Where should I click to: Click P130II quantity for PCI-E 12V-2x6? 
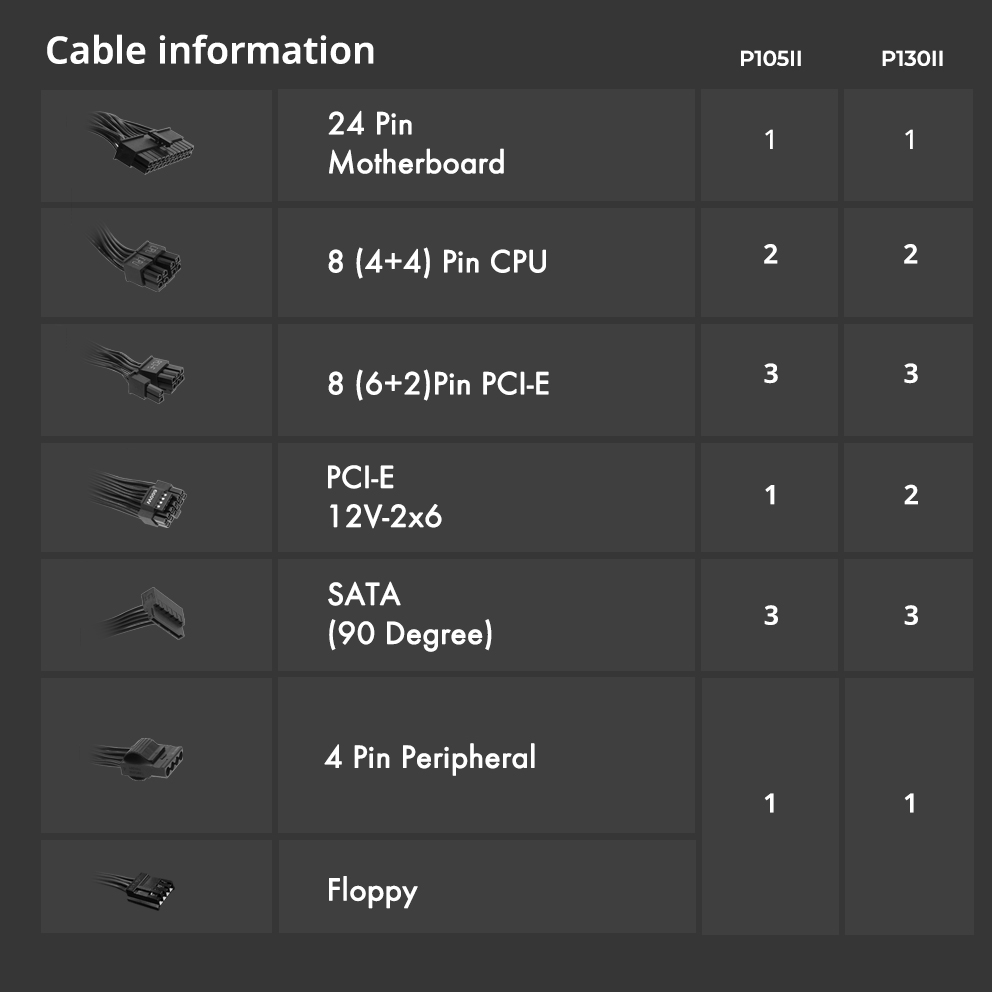pos(910,495)
